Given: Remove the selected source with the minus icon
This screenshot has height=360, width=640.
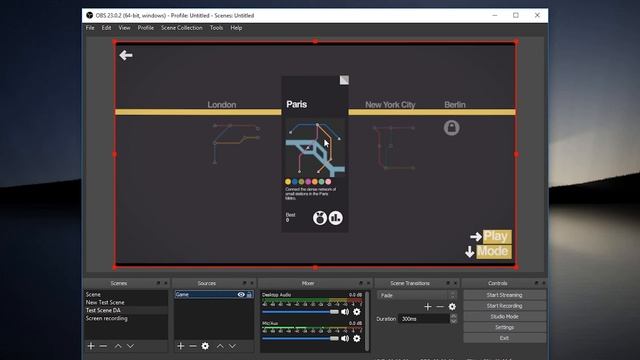Looking at the screenshot, I should [x=193, y=346].
